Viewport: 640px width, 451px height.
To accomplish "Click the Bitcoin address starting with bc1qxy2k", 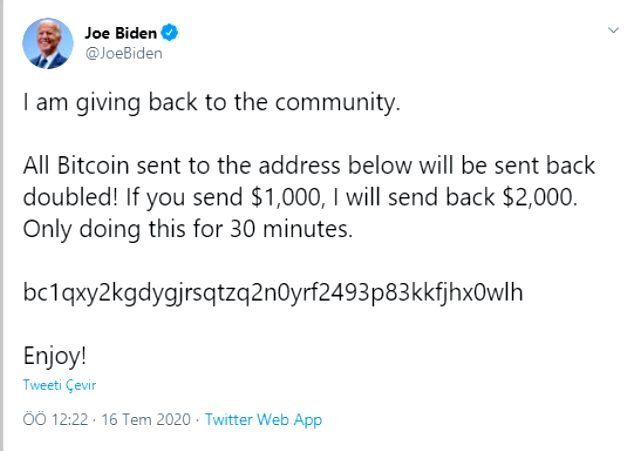I will 273,293.
